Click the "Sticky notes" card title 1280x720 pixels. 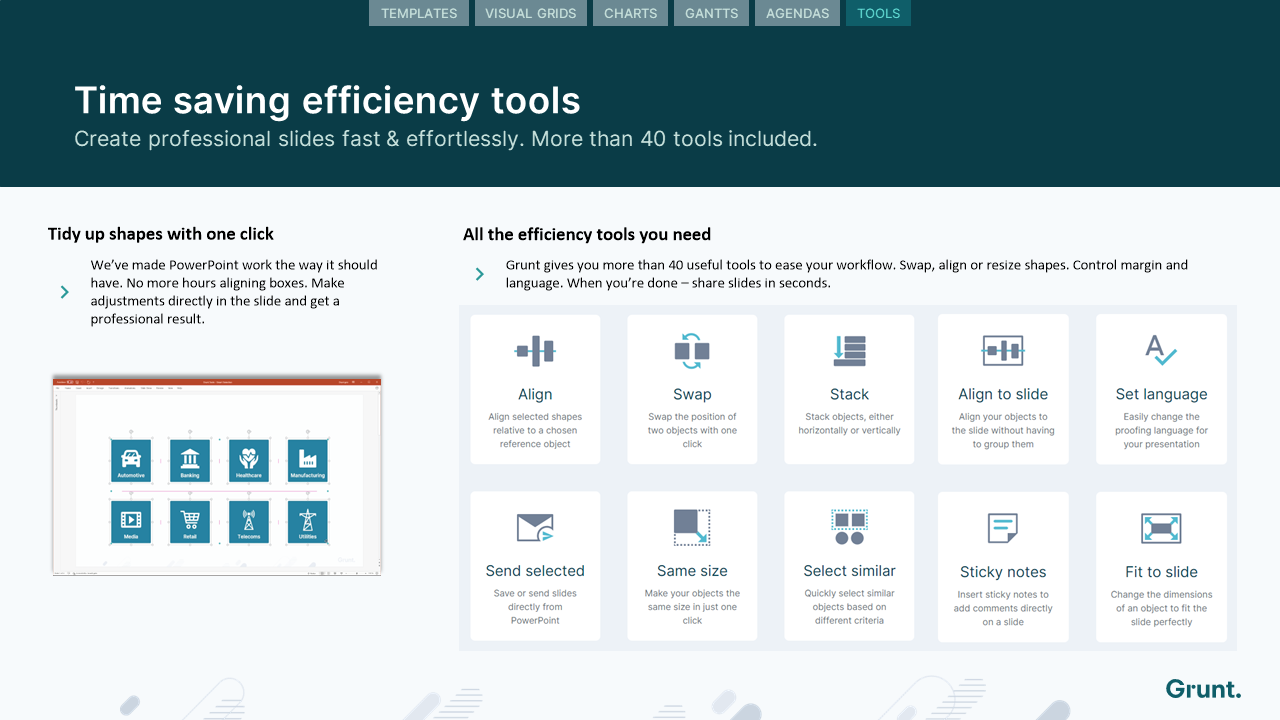1003,572
